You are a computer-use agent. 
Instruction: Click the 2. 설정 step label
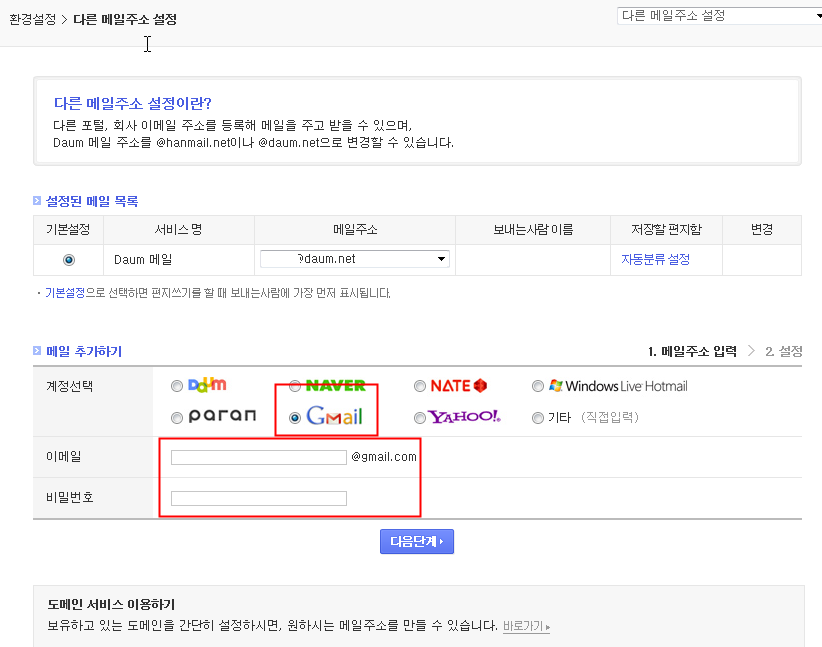[x=784, y=351]
